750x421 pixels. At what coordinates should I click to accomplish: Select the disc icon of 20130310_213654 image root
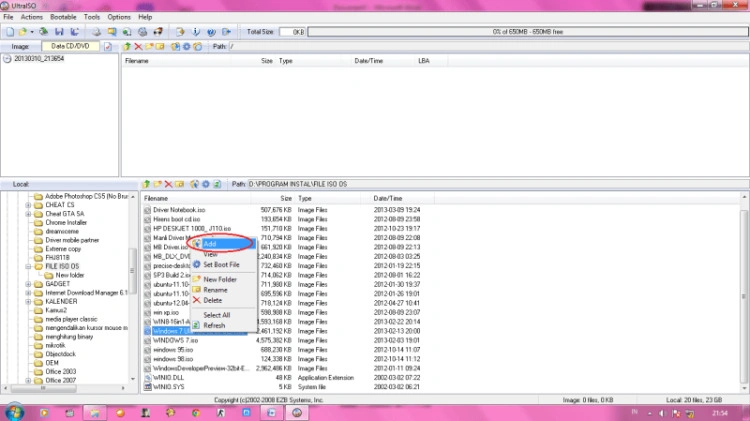(x=7, y=59)
